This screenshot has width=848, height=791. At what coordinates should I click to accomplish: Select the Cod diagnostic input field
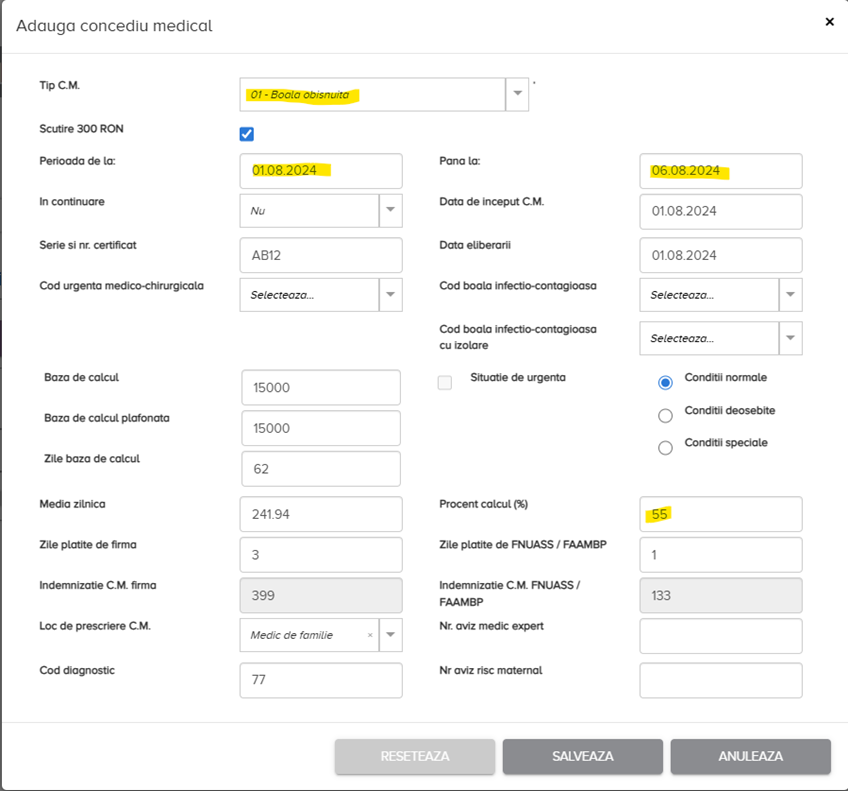tap(321, 680)
